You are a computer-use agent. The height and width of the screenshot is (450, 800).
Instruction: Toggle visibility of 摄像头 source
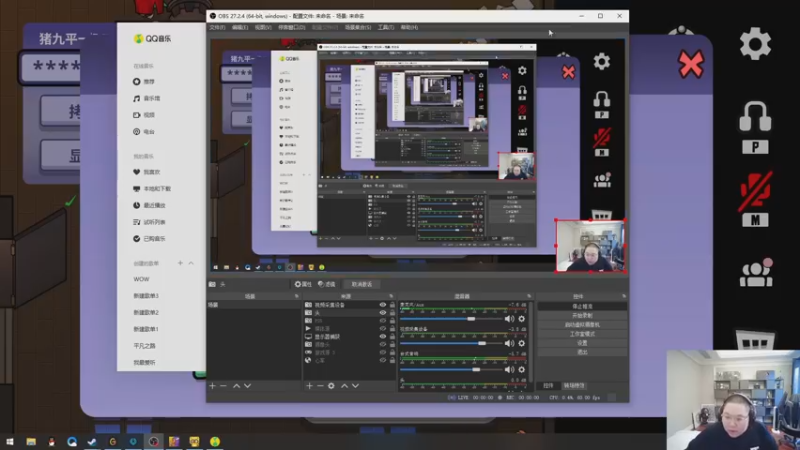click(383, 344)
